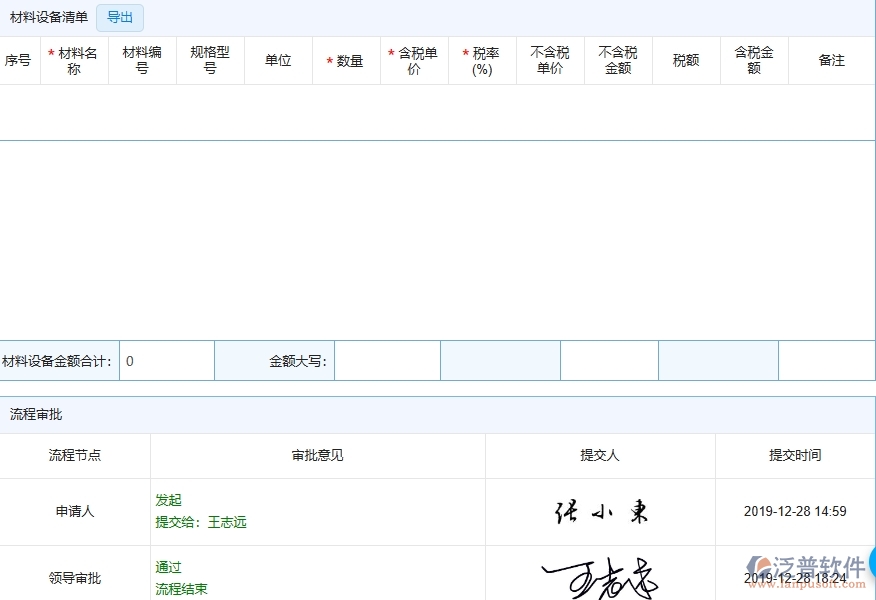Screen dimensions: 876x600
Task: Click the 通过 approval link
Action: coord(167,567)
